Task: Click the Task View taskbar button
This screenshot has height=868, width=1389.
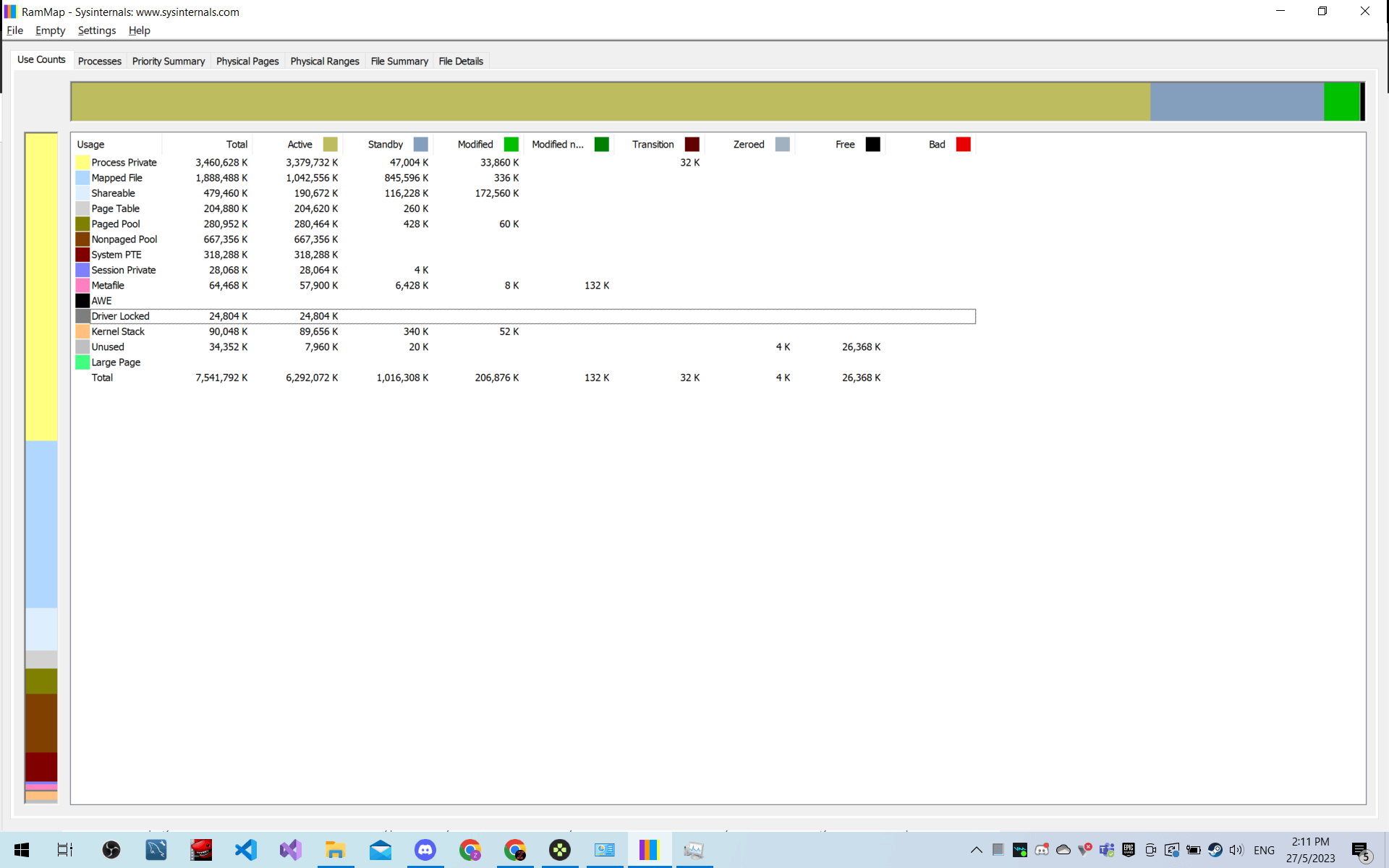Action: point(65,850)
